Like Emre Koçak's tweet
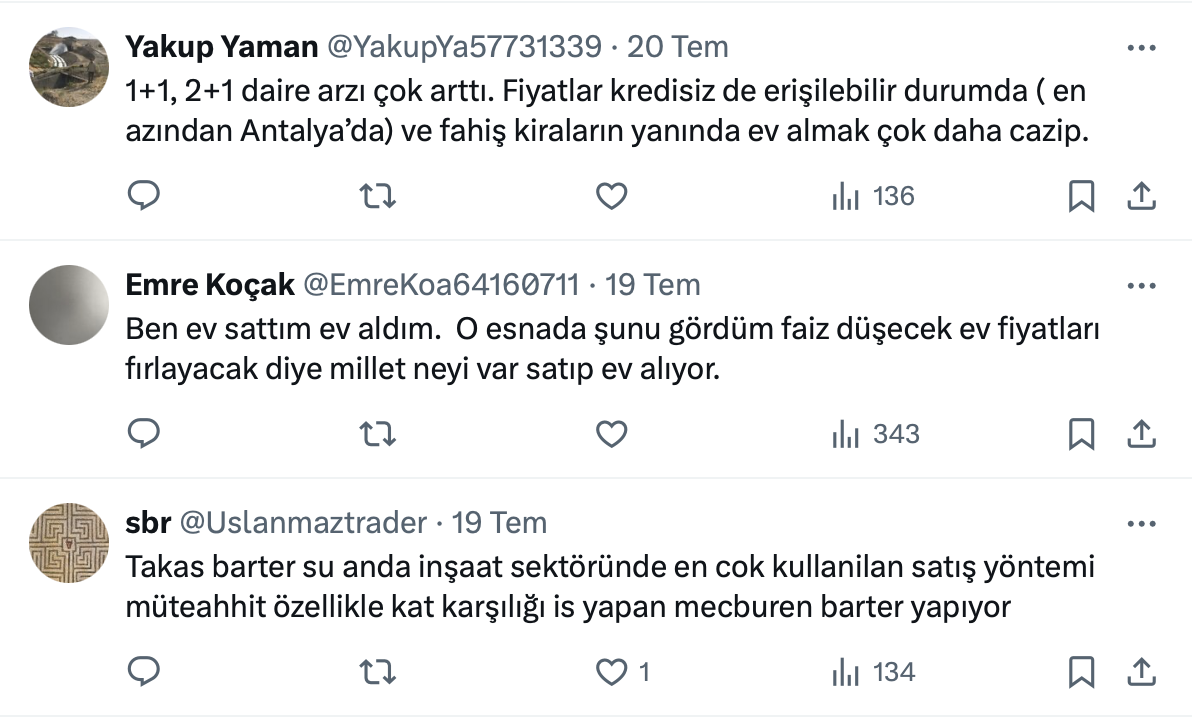The width and height of the screenshot is (1192, 726). (x=611, y=434)
